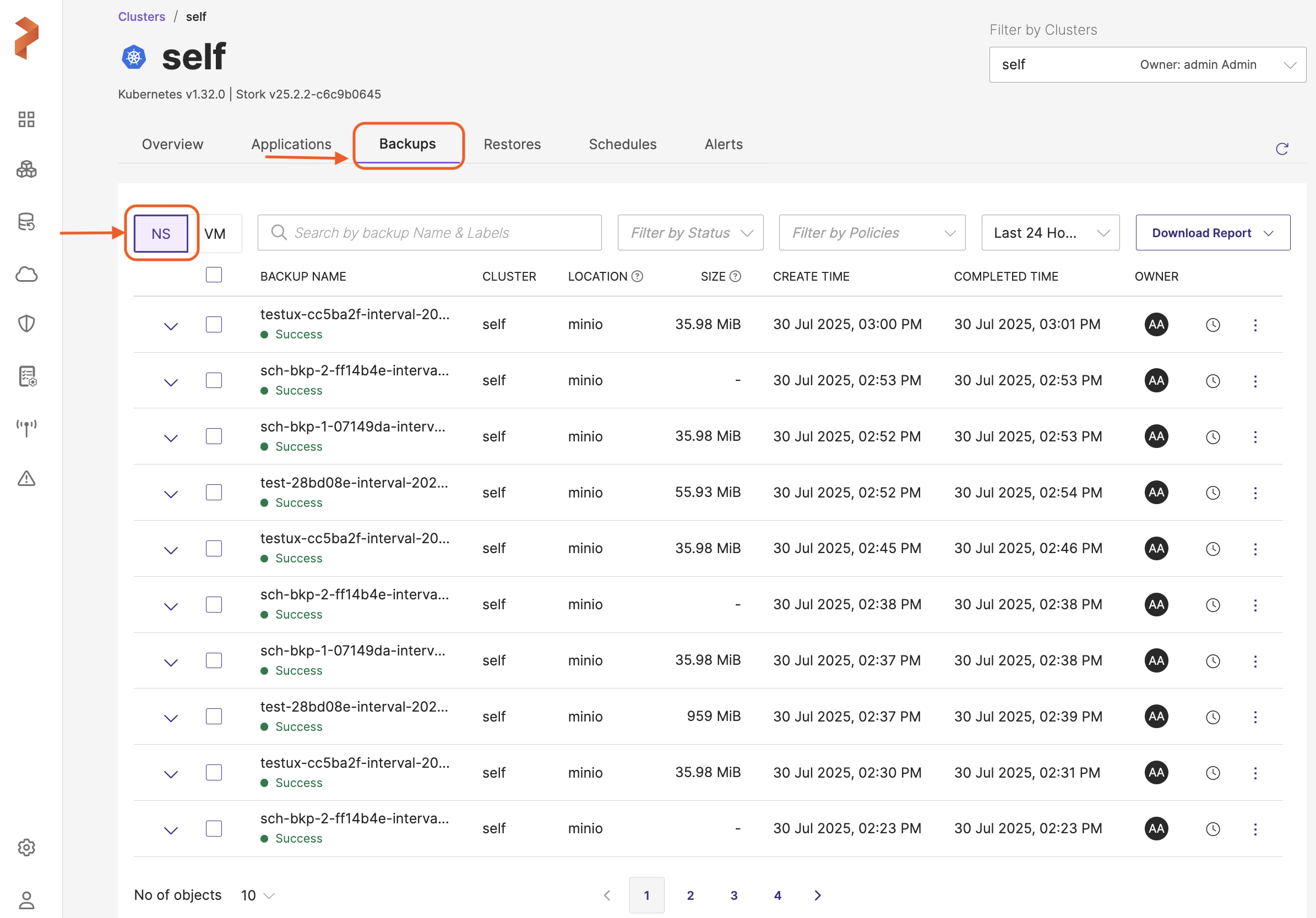The width and height of the screenshot is (1316, 918).
Task: Click the cloud settings icon in sidebar
Action: pos(26,275)
